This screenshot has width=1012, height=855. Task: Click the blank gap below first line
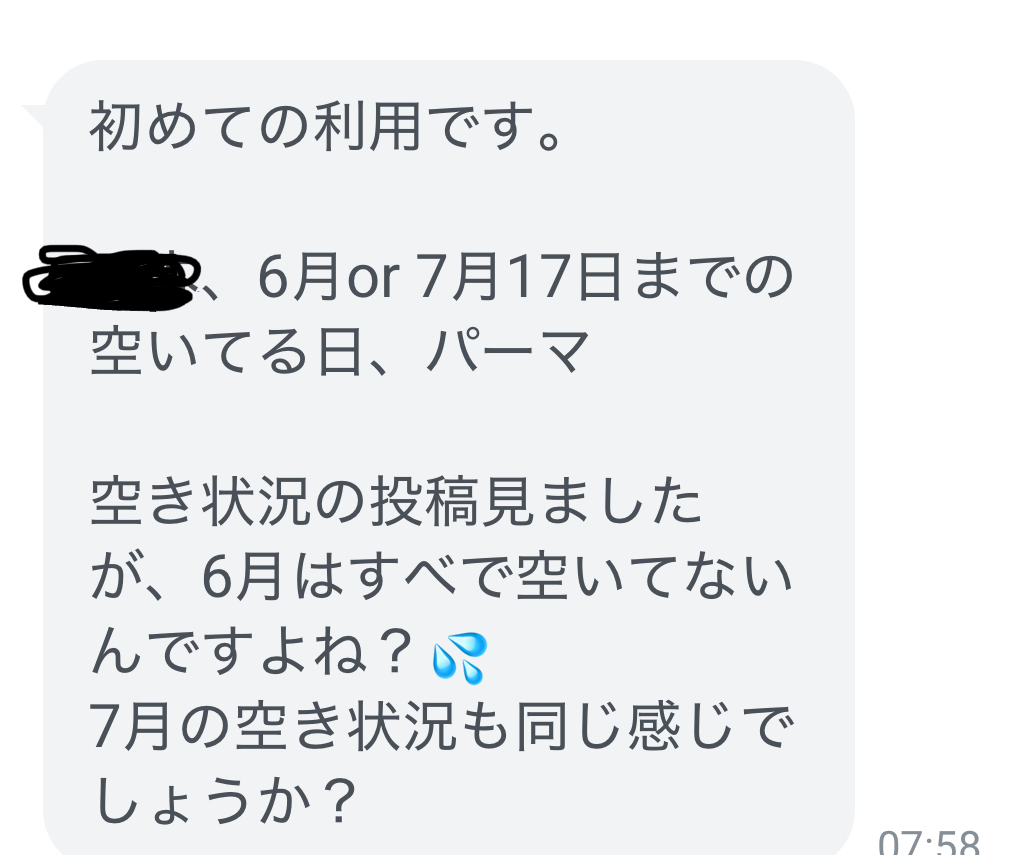click(449, 201)
